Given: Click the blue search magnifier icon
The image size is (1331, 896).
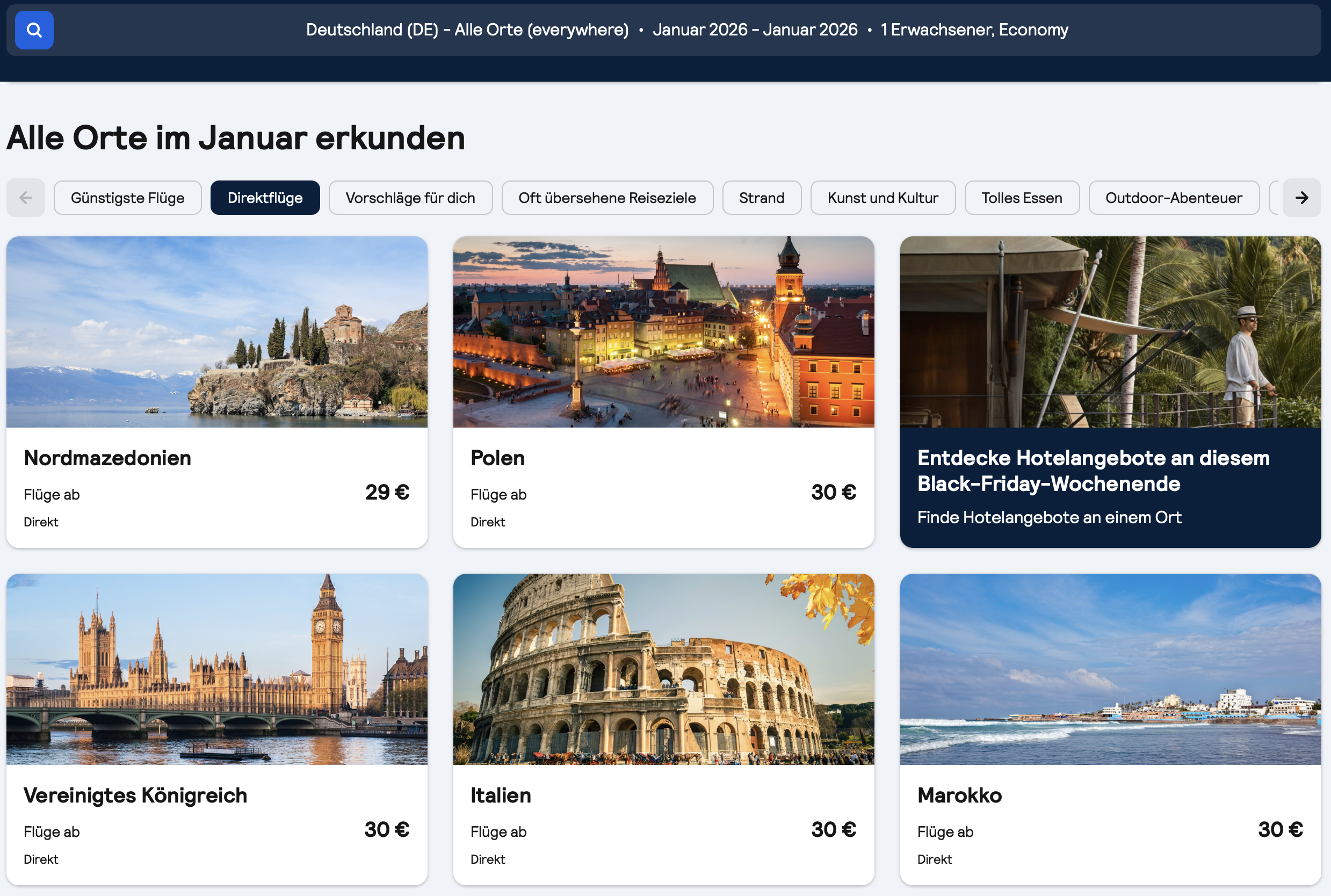Looking at the screenshot, I should 34,30.
